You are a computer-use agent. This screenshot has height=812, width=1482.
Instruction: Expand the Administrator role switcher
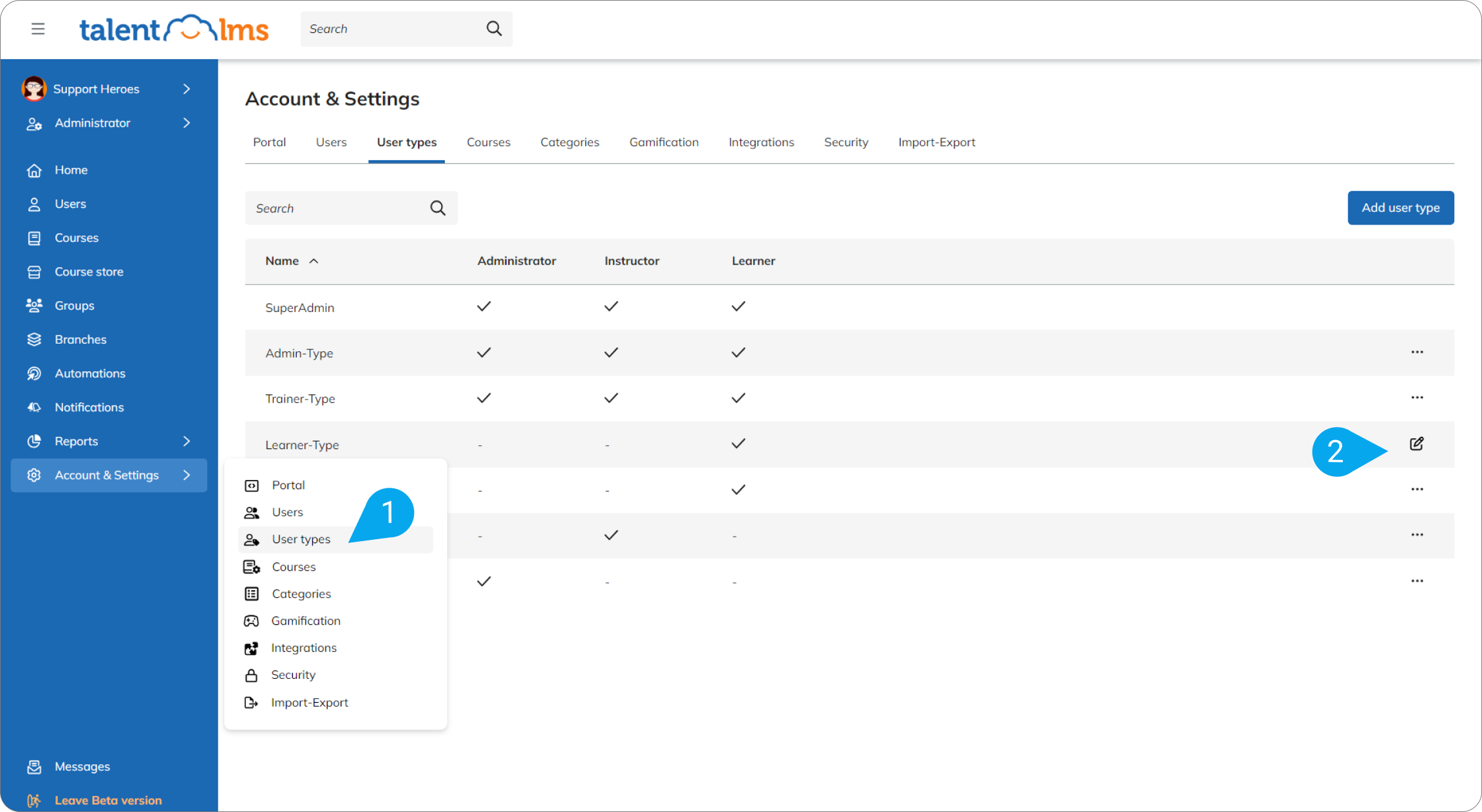[187, 123]
